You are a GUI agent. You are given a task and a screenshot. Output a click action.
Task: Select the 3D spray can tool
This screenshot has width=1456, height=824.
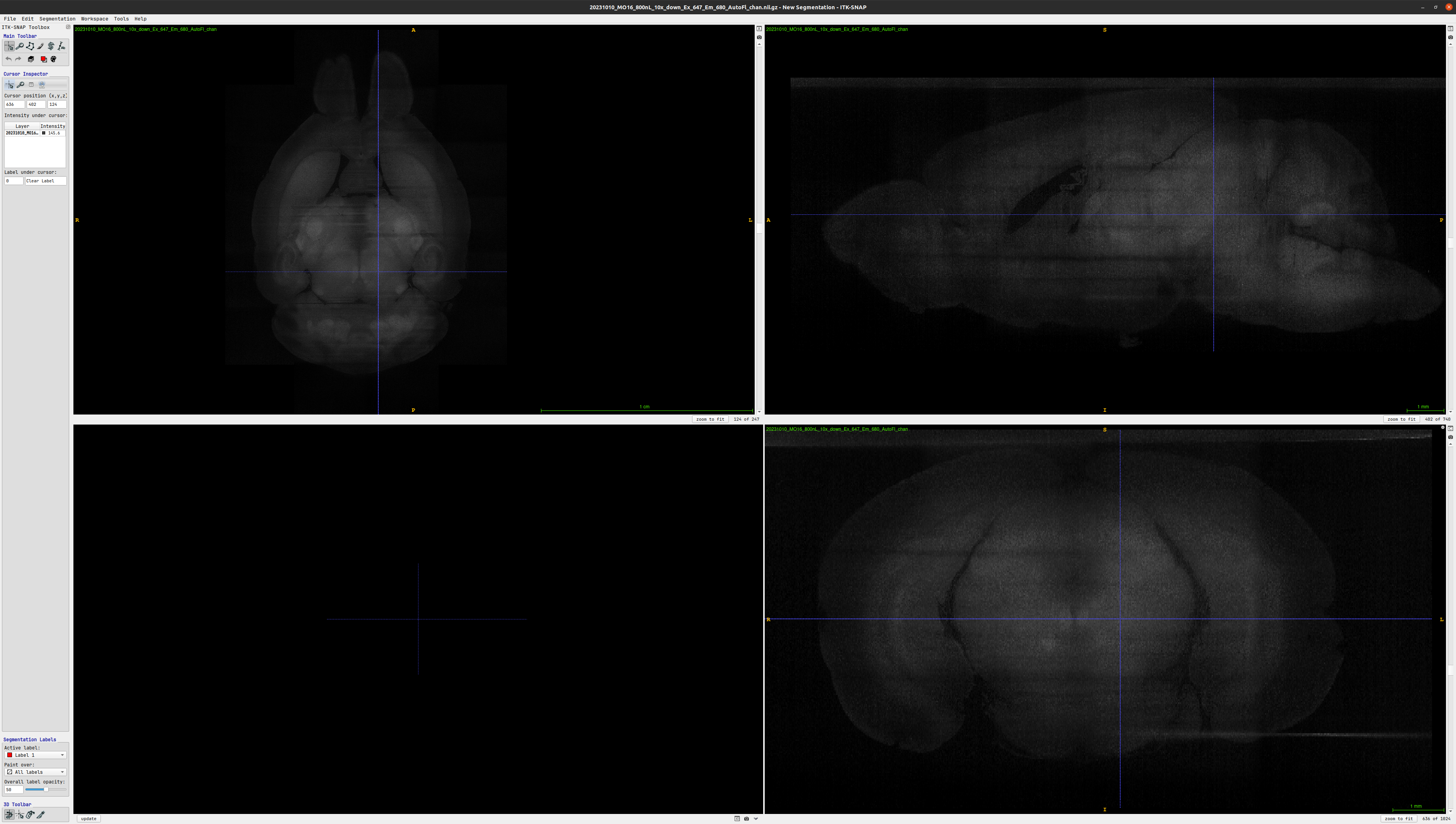click(30, 815)
